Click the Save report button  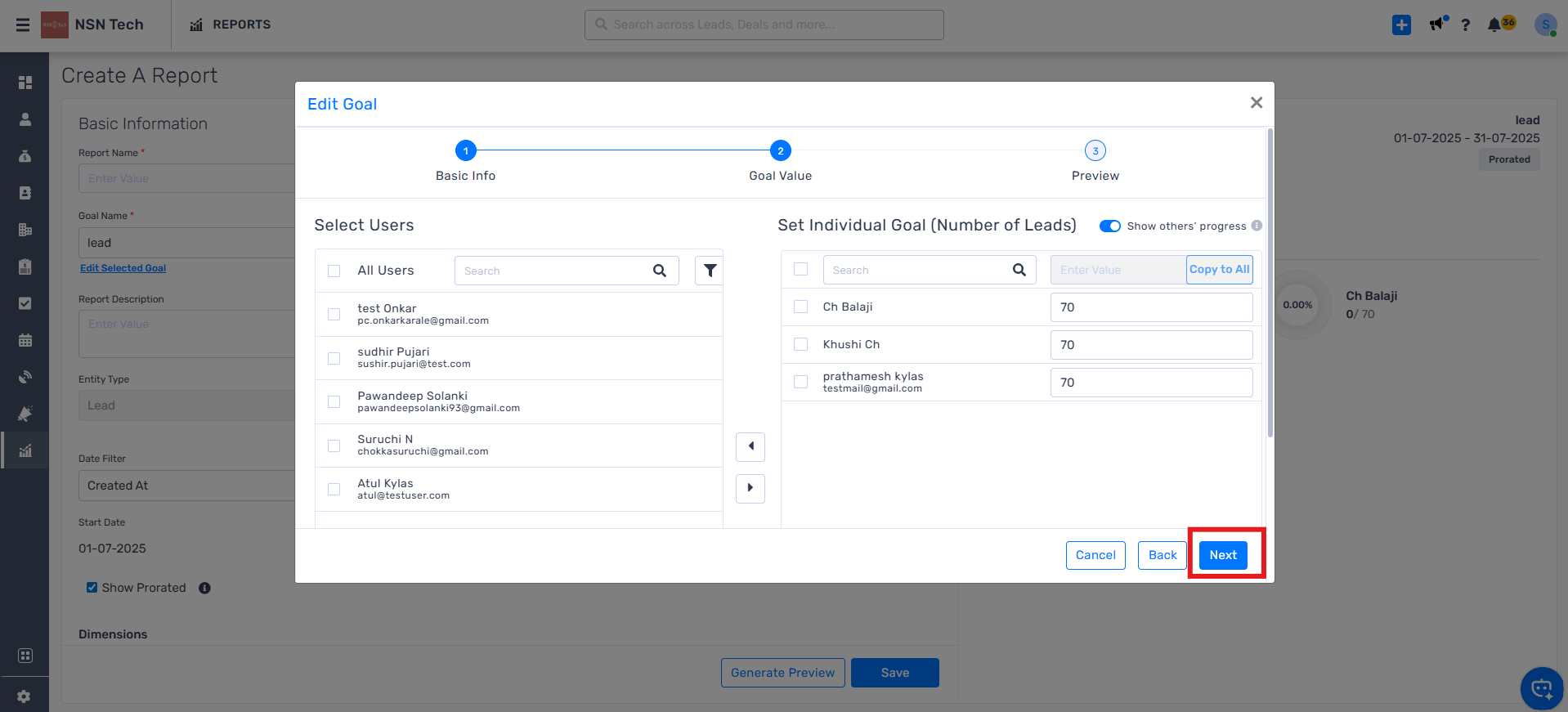[894, 673]
